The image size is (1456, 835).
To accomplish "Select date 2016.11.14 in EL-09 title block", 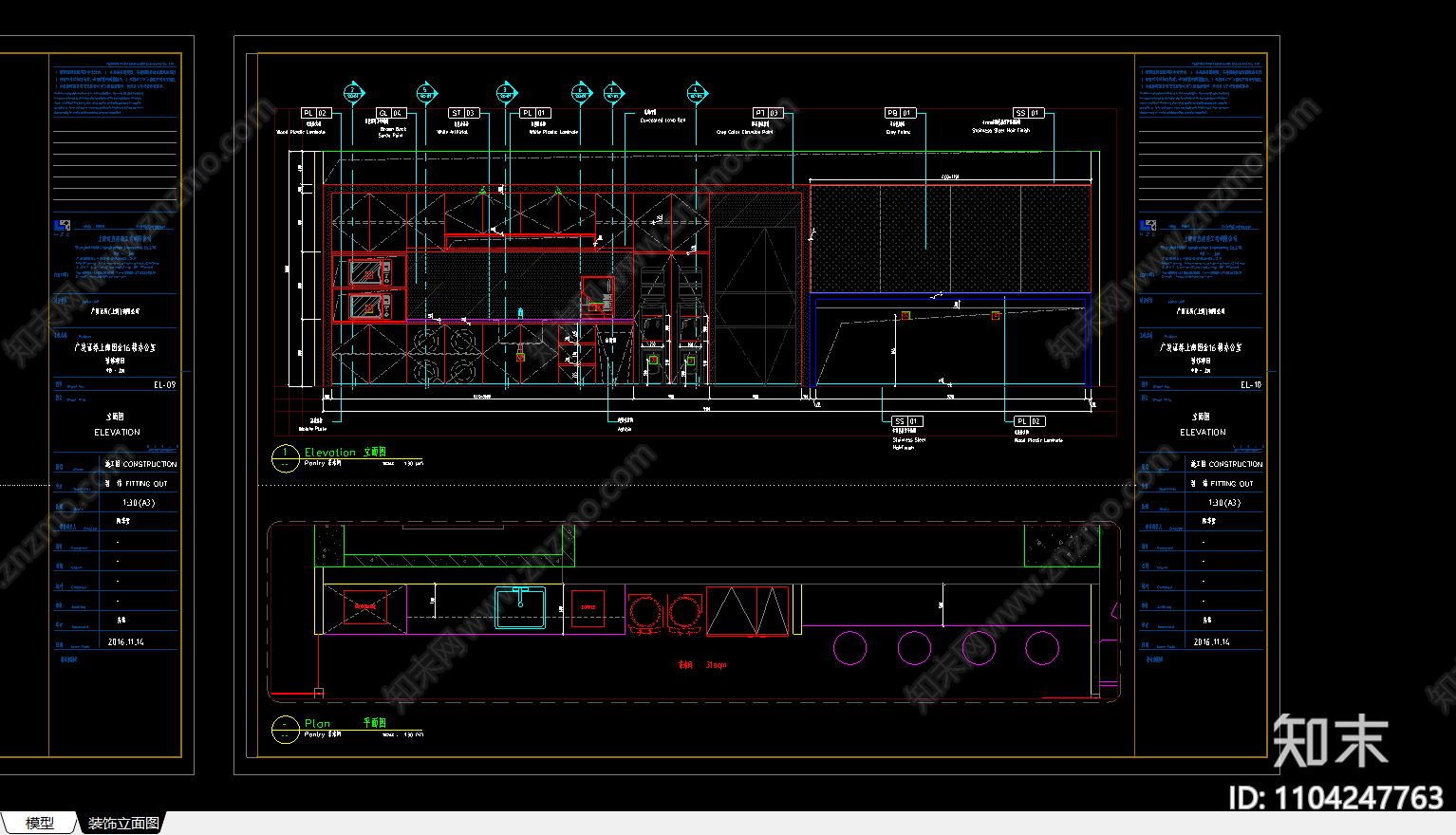I will (x=125, y=642).
